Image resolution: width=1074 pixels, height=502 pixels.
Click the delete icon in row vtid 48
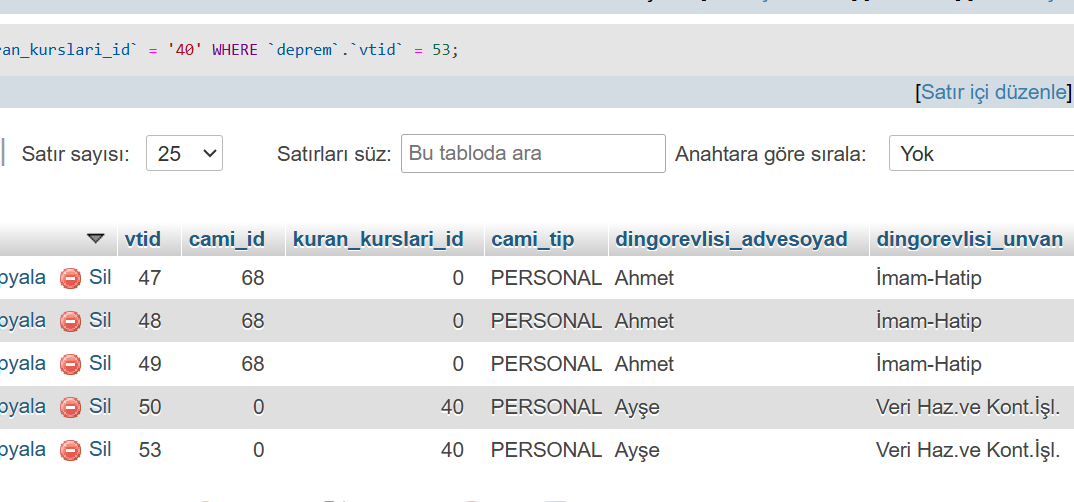coord(70,321)
